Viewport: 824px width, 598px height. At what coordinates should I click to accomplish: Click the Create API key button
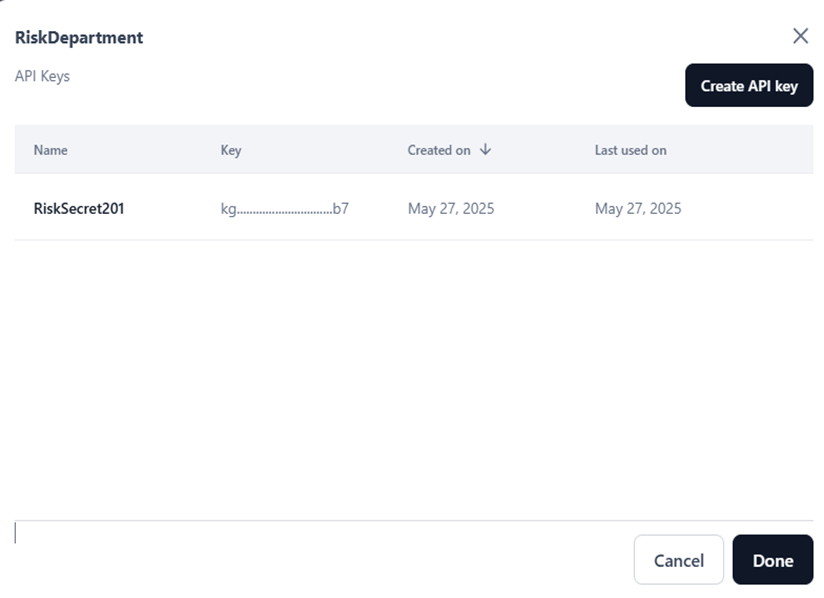pos(749,85)
